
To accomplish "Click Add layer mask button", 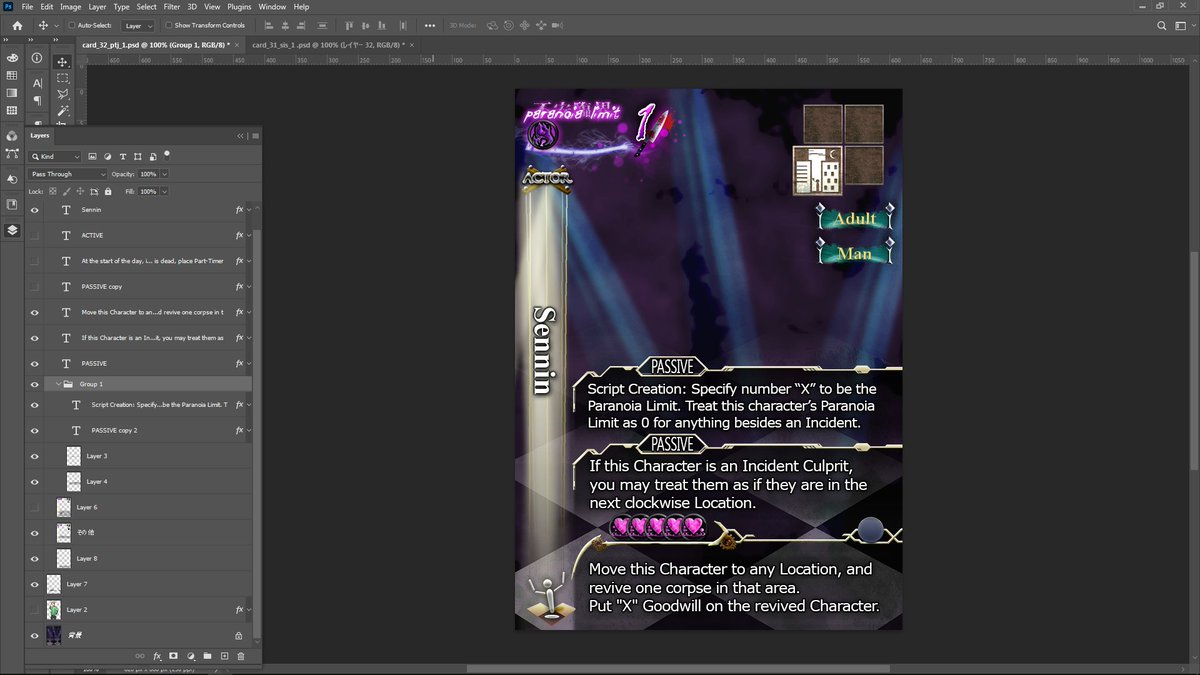I will [173, 656].
